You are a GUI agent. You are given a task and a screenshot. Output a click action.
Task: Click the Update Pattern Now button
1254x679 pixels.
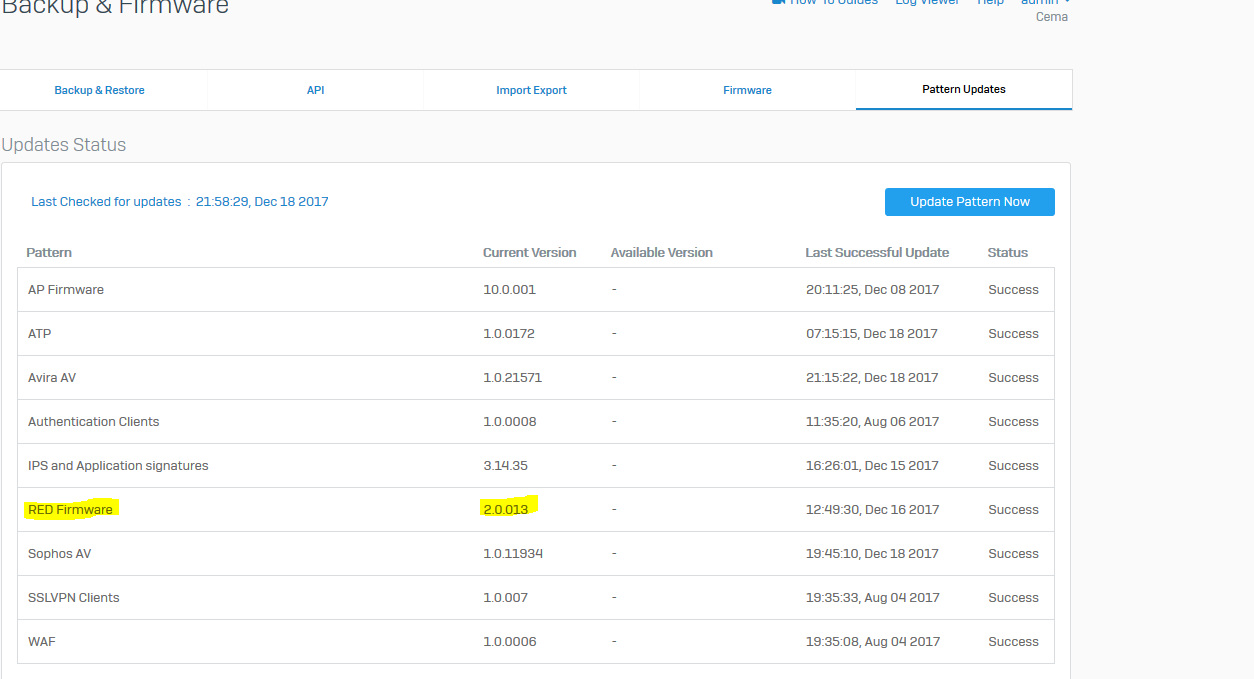tap(970, 202)
